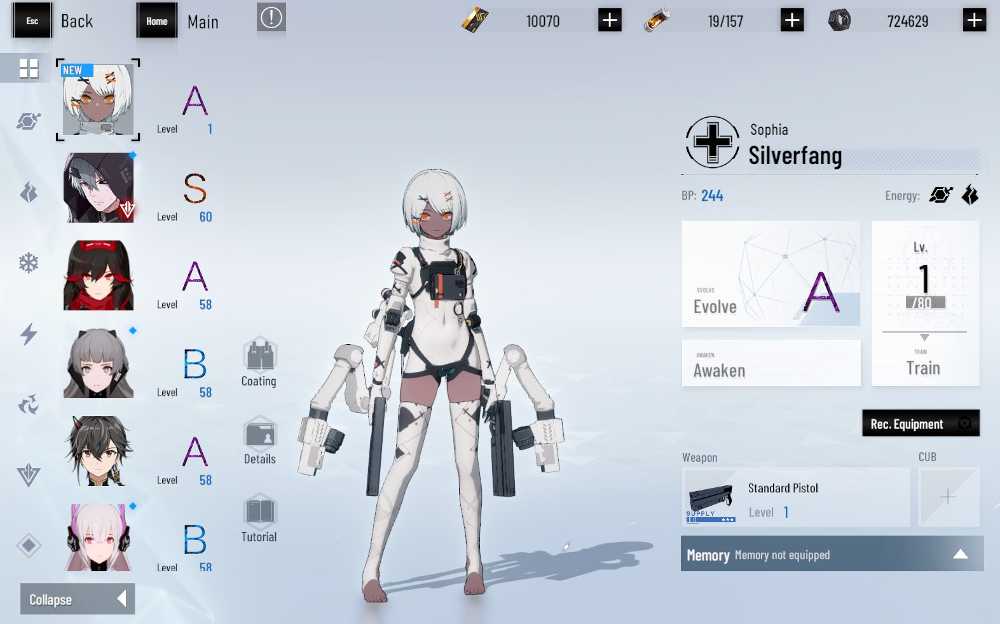Open Rec. Equipment recommendations

pos(921,423)
